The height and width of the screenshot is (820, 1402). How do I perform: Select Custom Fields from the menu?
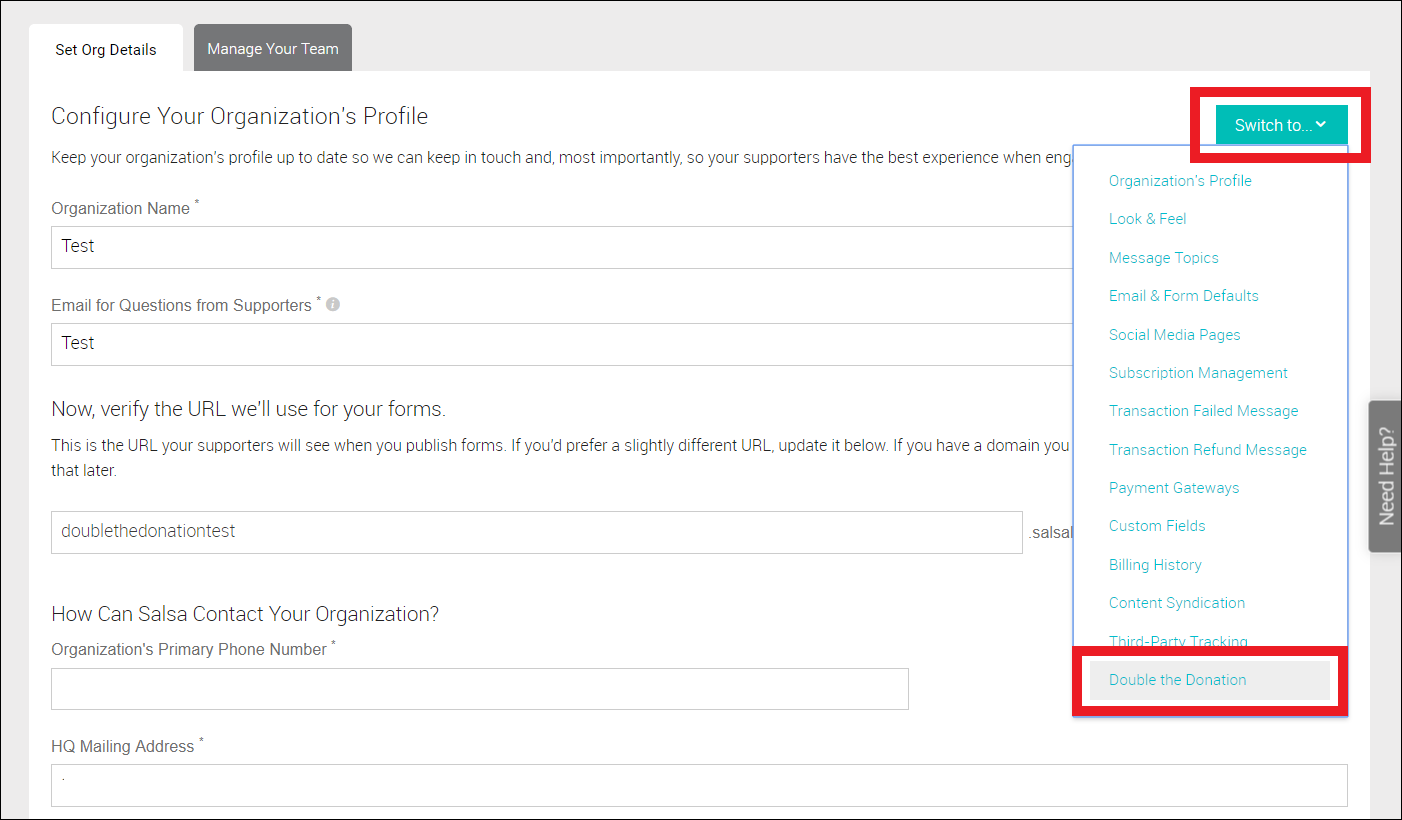click(1157, 525)
